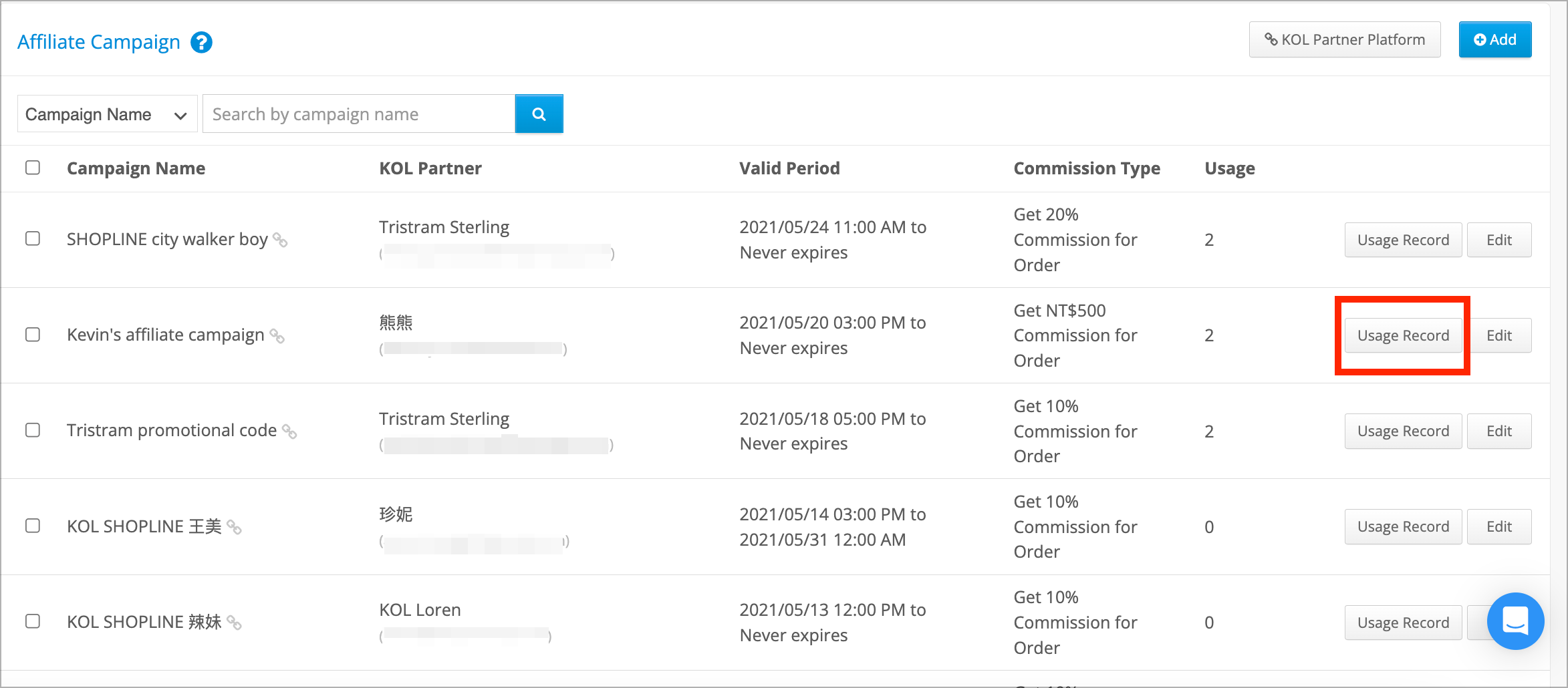Open the Campaign Name search filter dropdown
The height and width of the screenshot is (688, 1568).
click(107, 114)
